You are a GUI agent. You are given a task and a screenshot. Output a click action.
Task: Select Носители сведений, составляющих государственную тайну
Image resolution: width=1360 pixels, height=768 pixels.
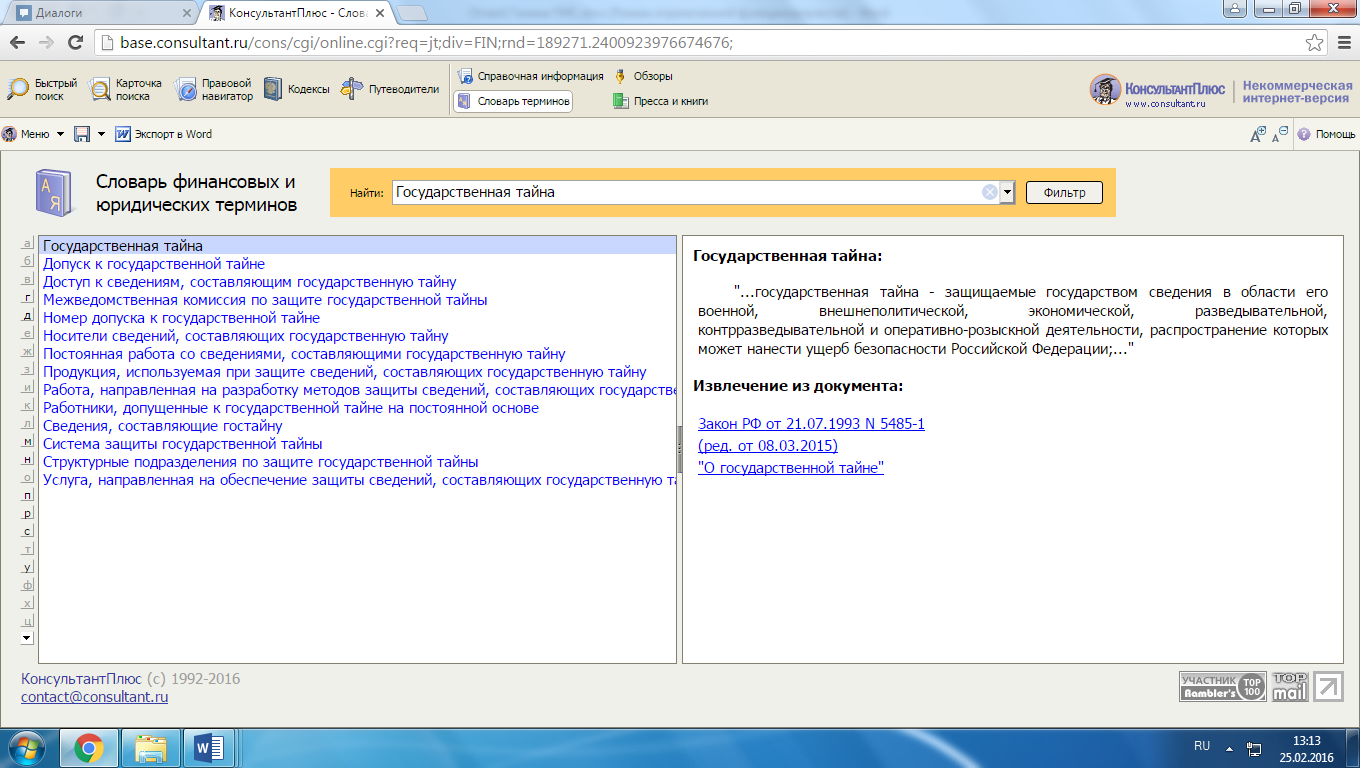[x=246, y=336]
